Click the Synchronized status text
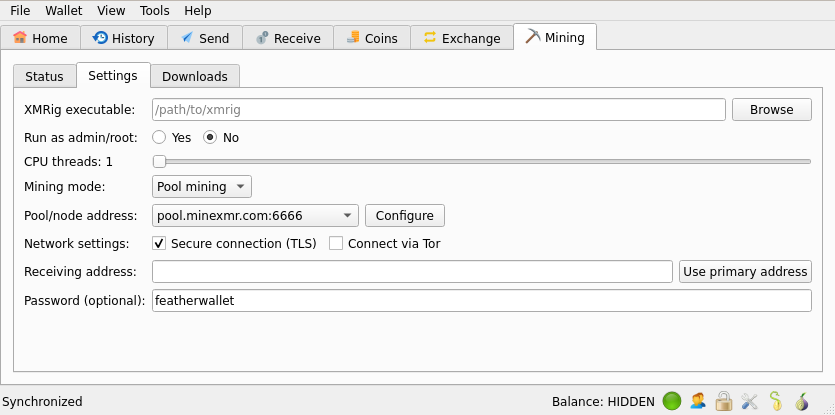This screenshot has height=415, width=835. (43, 401)
